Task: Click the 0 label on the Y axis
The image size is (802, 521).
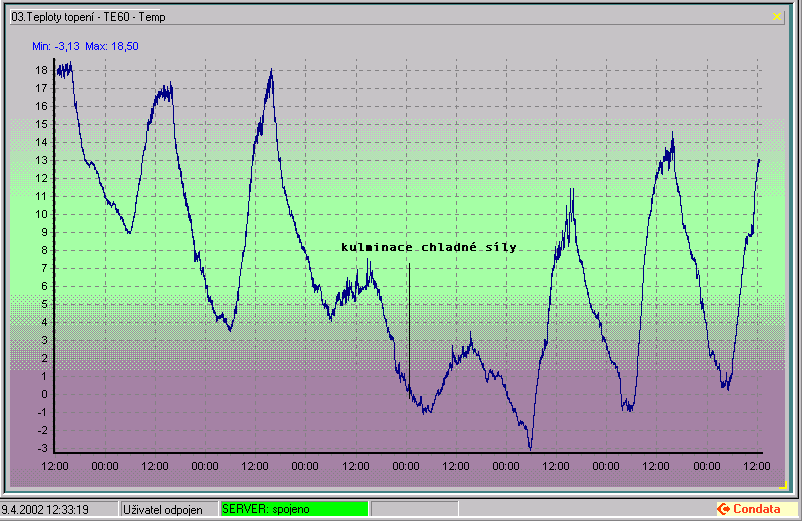Action: click(x=44, y=394)
